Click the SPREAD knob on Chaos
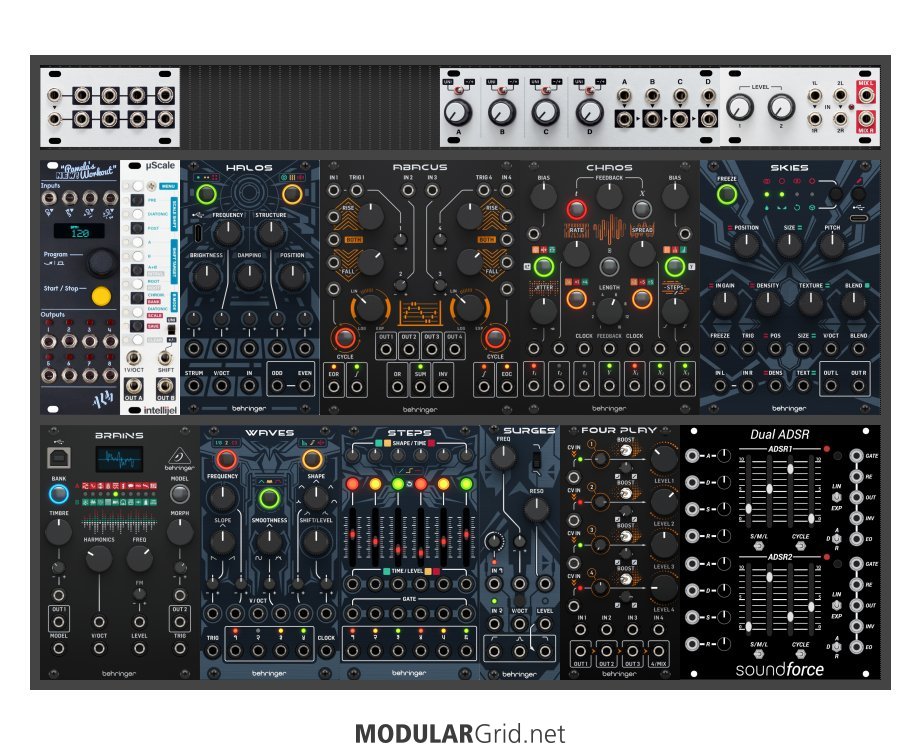This screenshot has height=755, width=921. pos(642,254)
